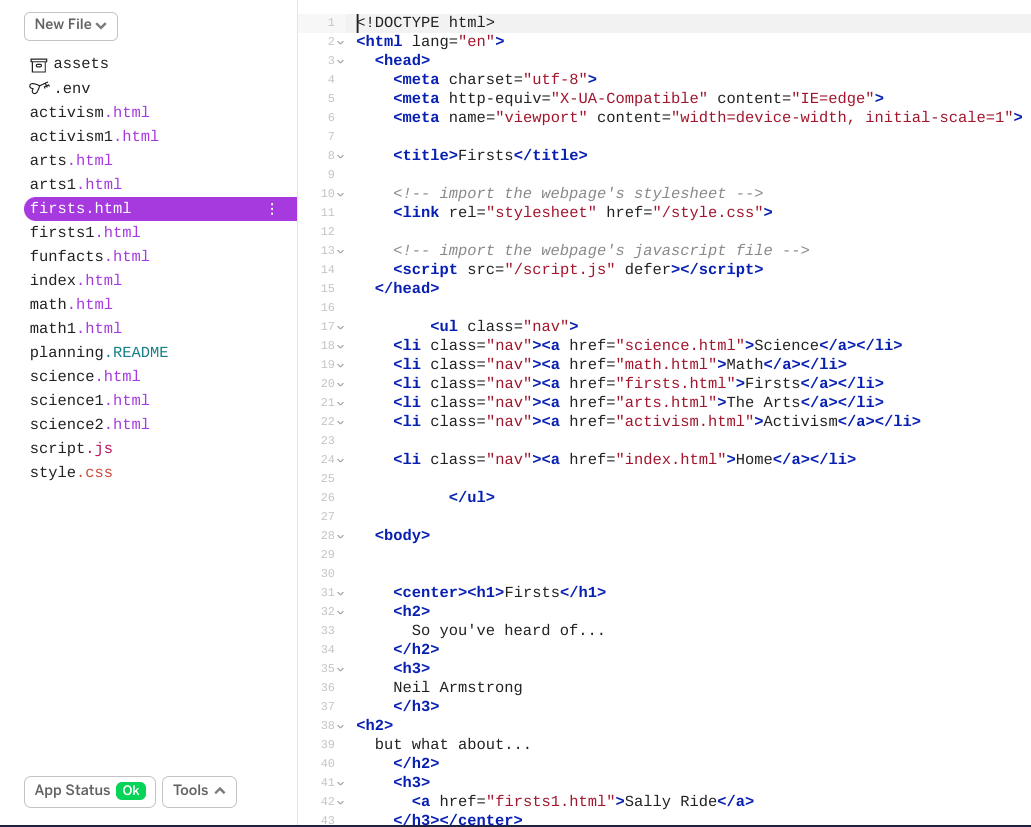This screenshot has height=827, width=1031.
Task: Click the "index.html" href string
Action: 671,460
